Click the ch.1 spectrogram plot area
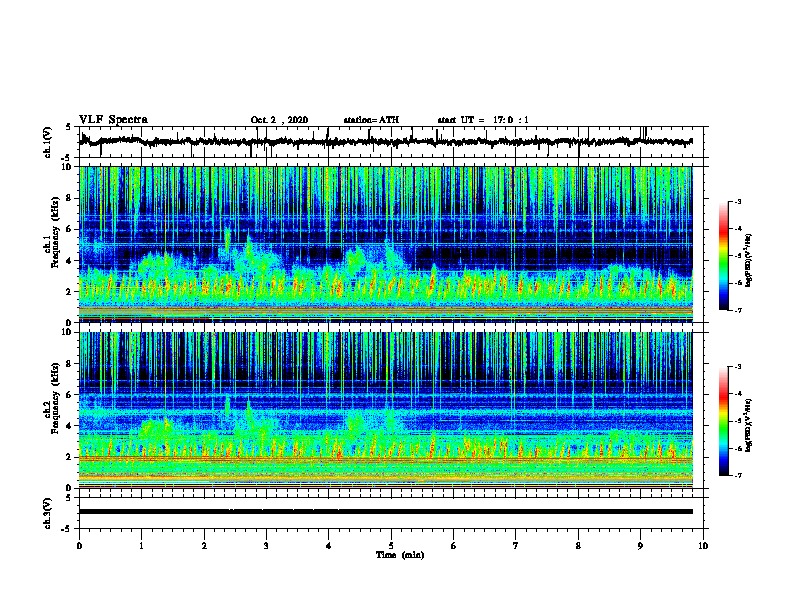Viewport: 792px width, 612px height. point(386,244)
